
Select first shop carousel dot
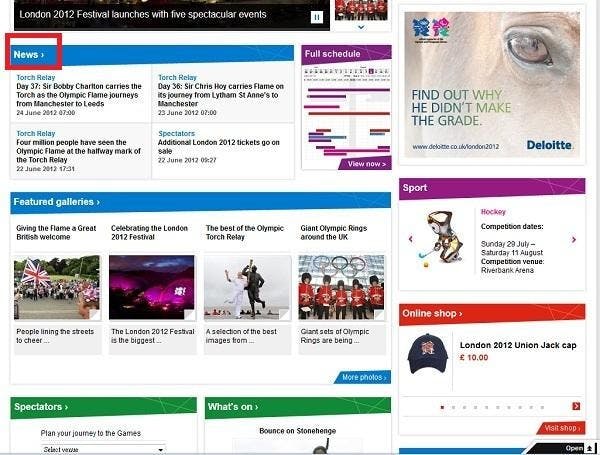[442, 408]
